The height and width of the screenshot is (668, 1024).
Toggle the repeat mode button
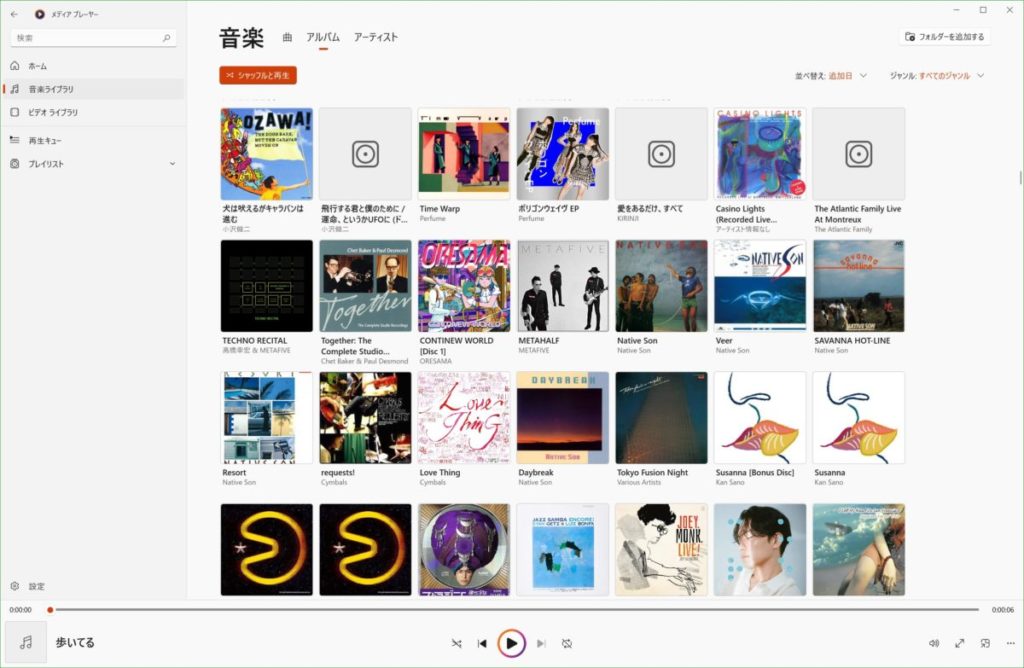tap(567, 643)
